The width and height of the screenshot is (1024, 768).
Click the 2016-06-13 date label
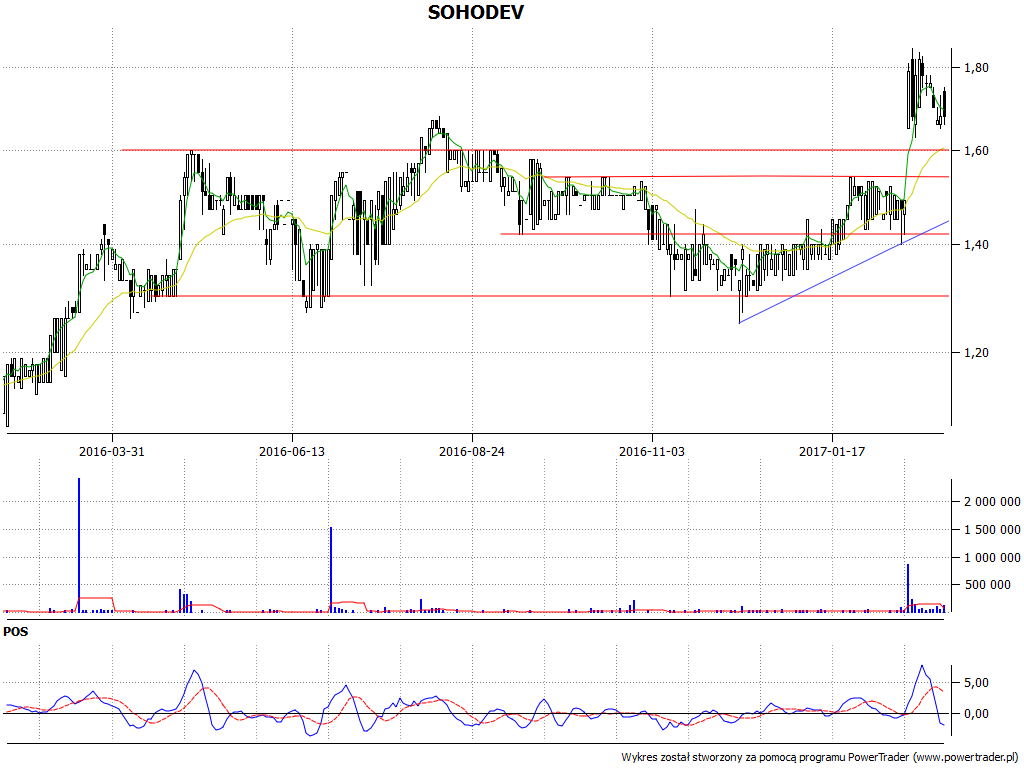point(292,451)
